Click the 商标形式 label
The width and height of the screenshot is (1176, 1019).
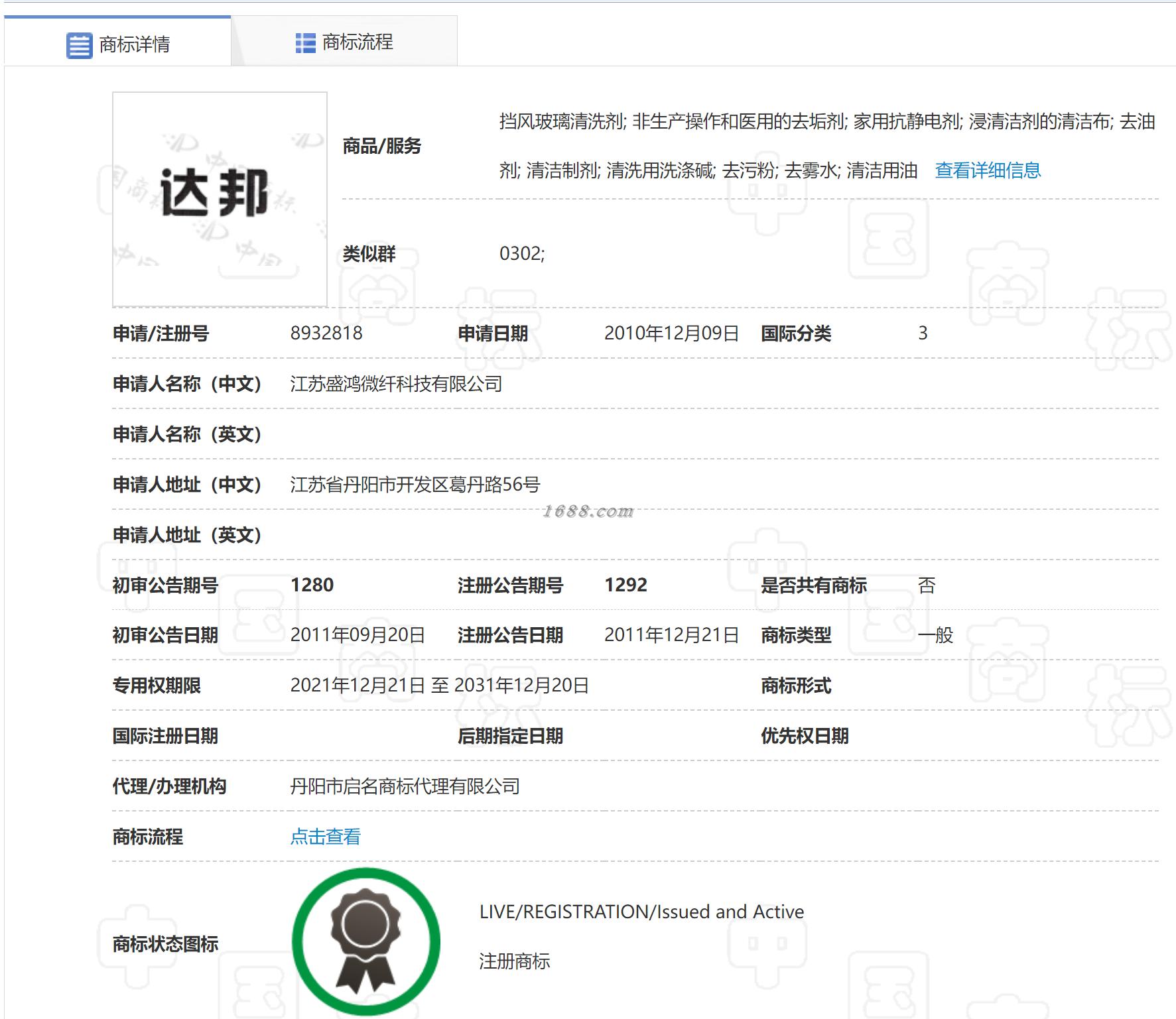point(796,686)
